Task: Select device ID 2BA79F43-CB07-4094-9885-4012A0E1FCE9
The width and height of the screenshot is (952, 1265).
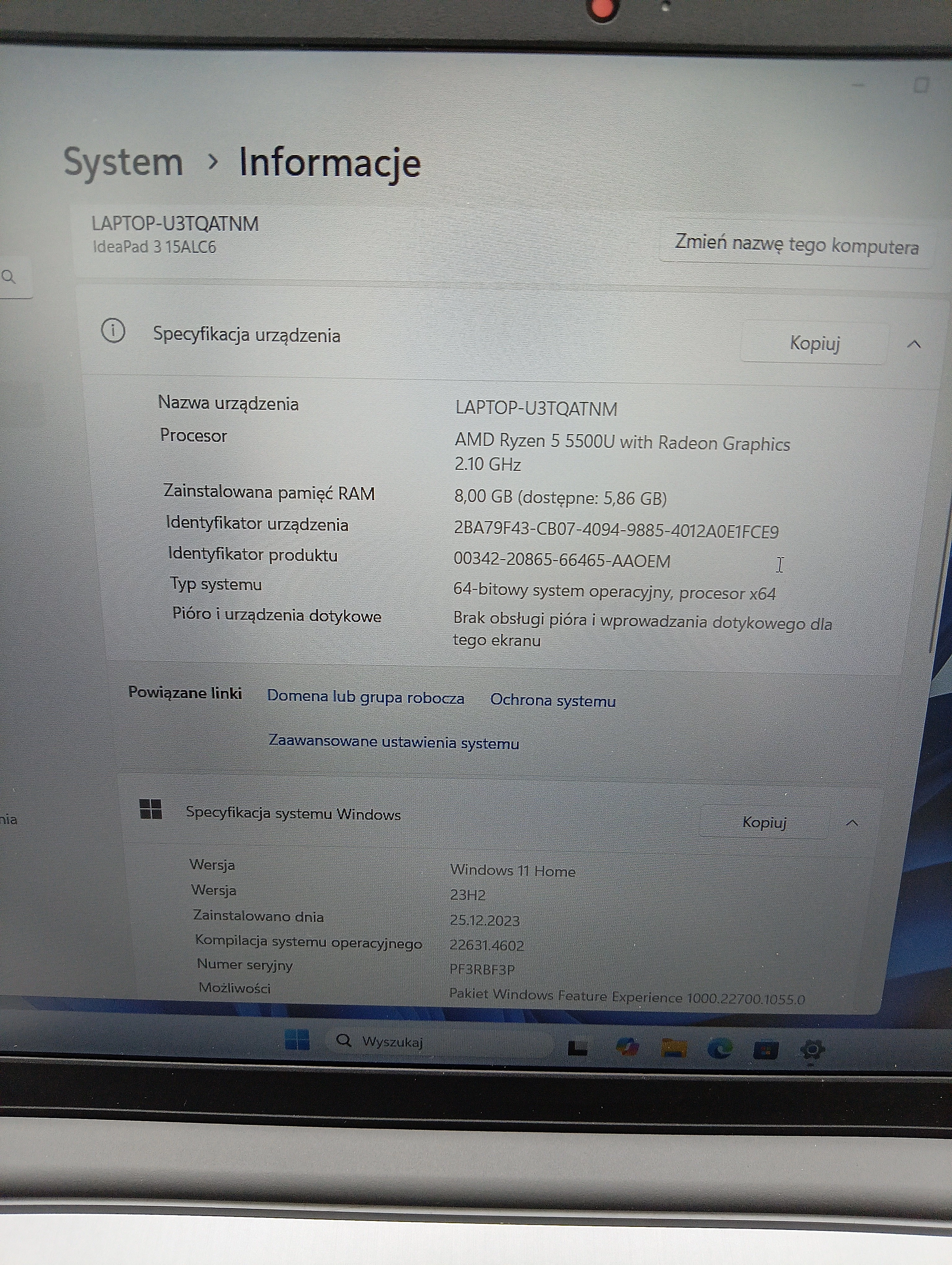Action: pos(616,530)
